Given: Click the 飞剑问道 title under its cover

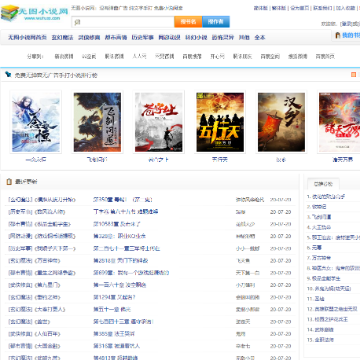Looking at the screenshot, I should coord(97,160).
